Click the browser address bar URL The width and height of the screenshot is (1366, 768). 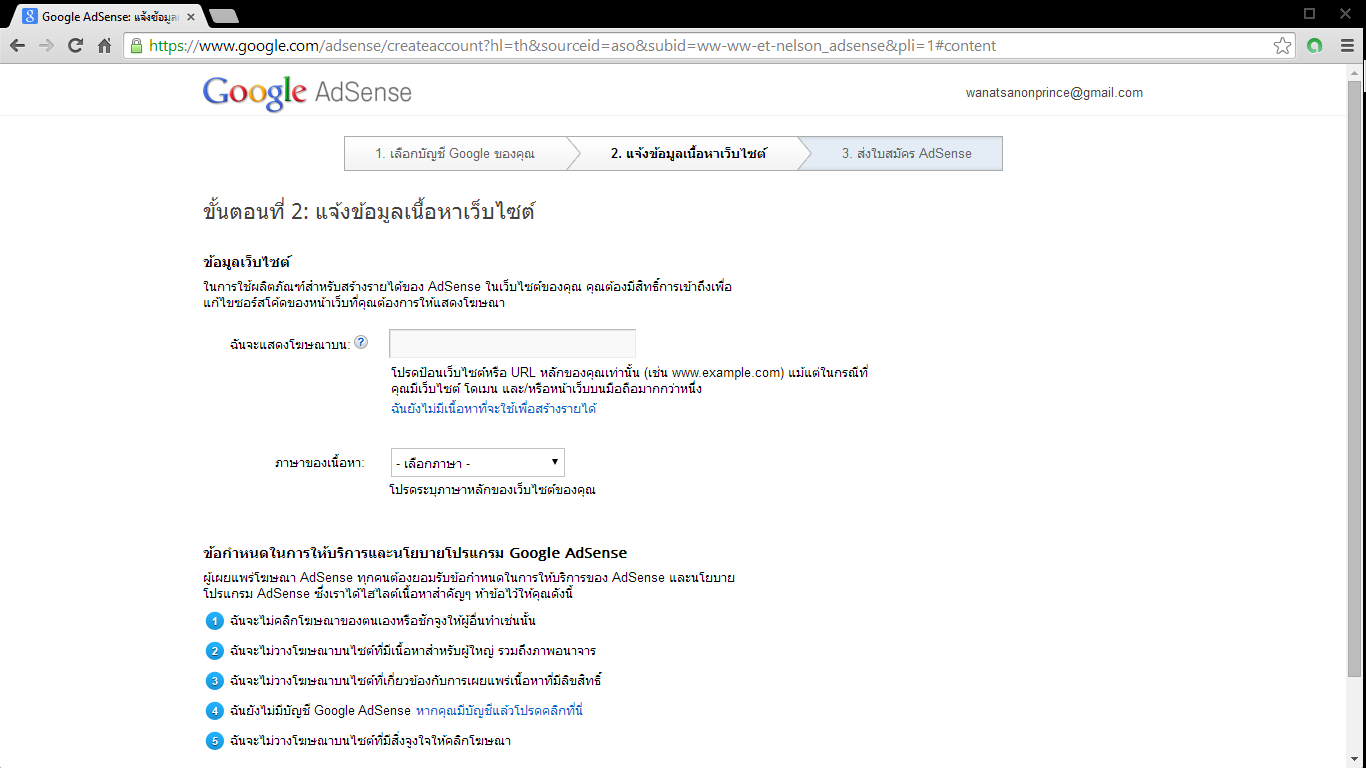(572, 46)
